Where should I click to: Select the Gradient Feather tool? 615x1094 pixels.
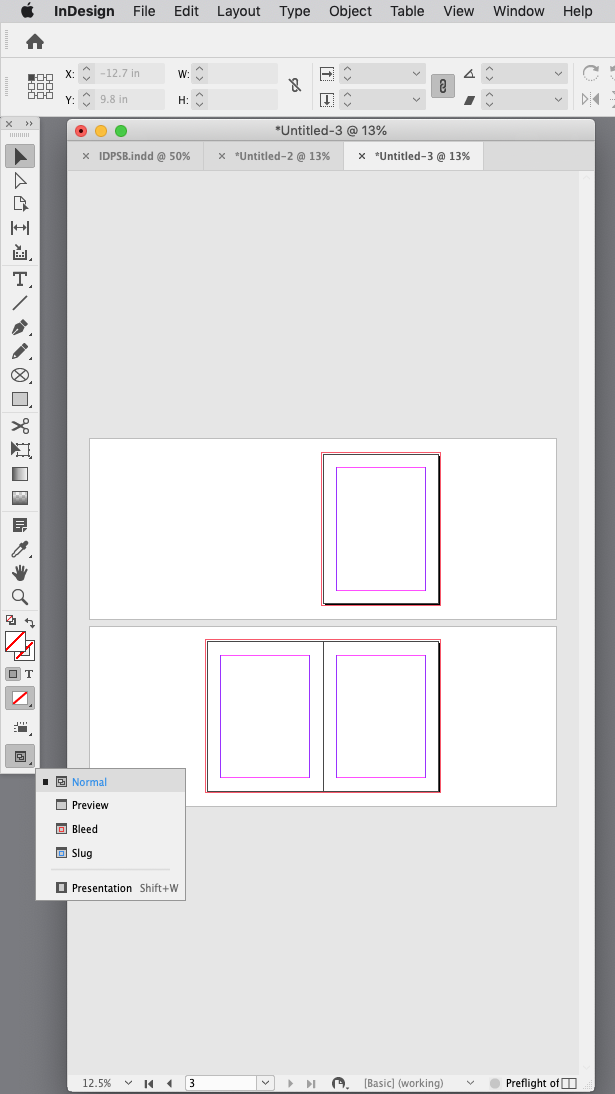(x=20, y=498)
